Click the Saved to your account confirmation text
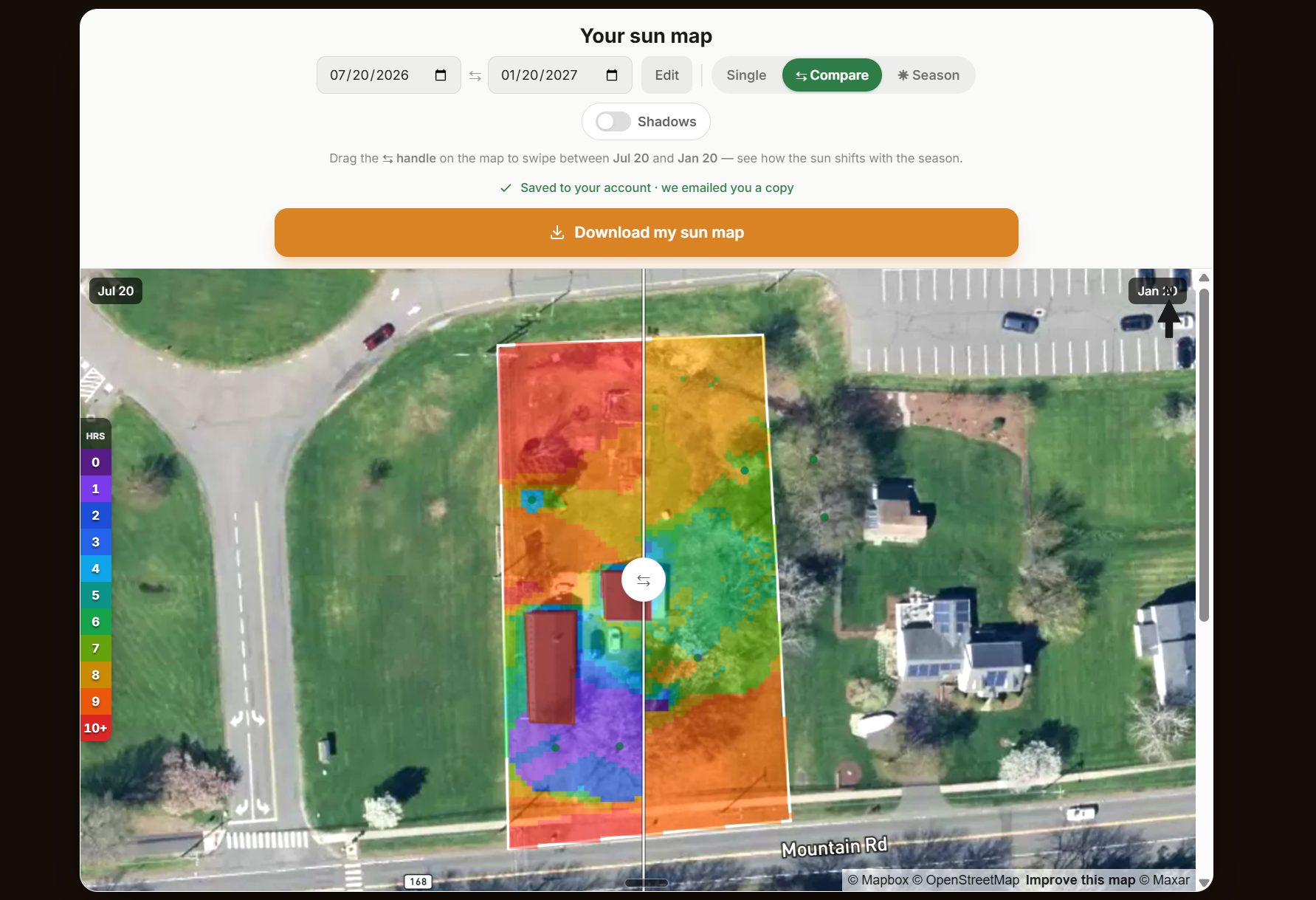 [x=657, y=188]
